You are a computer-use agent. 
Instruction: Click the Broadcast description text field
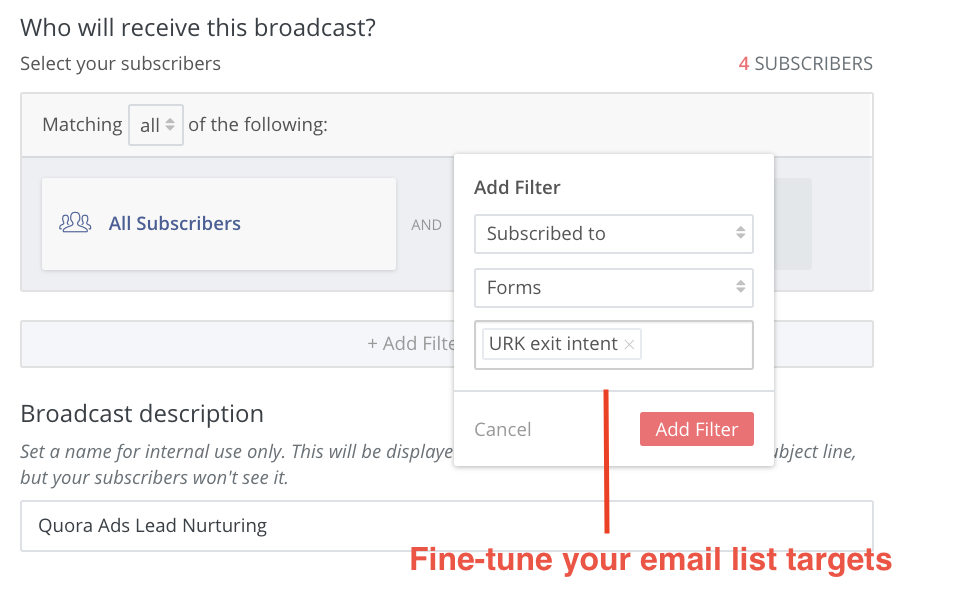447,525
